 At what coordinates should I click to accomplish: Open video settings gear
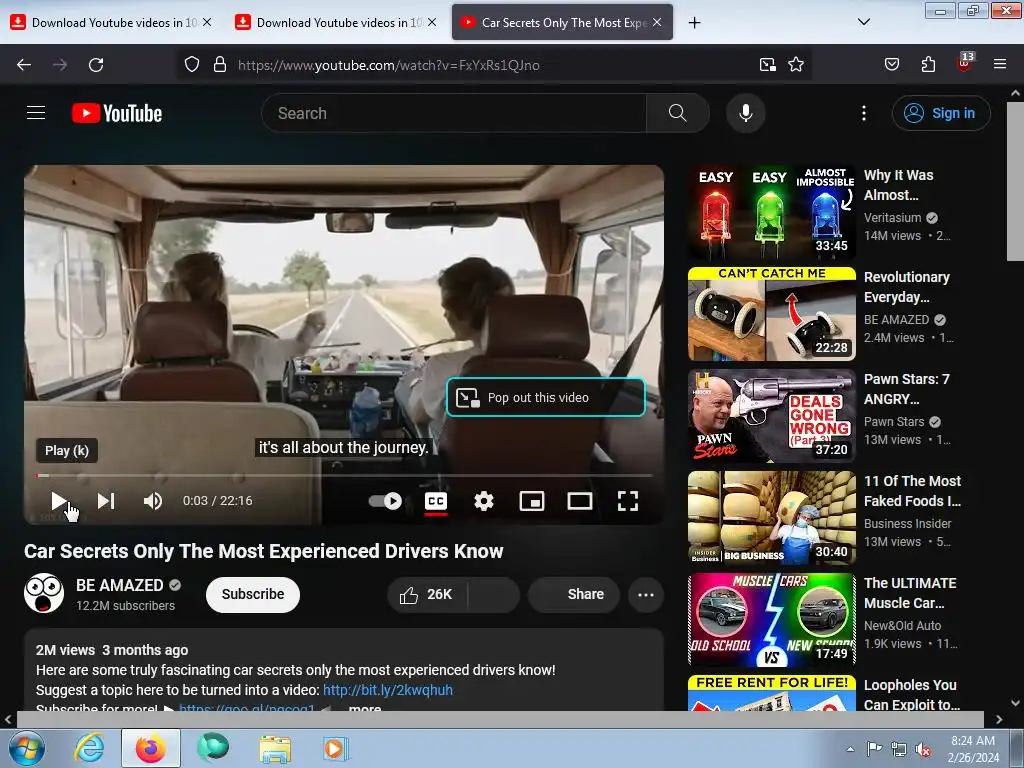484,501
